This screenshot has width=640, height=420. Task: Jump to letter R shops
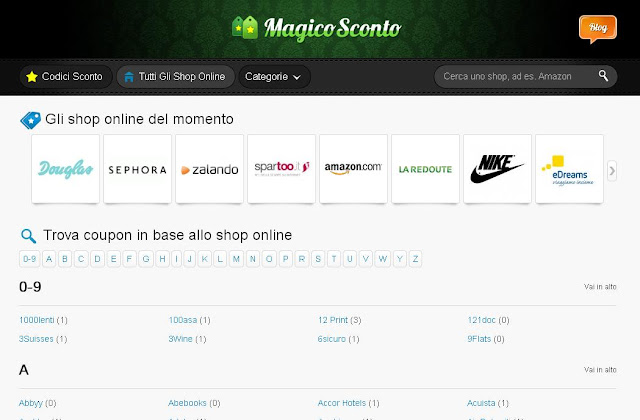click(302, 259)
